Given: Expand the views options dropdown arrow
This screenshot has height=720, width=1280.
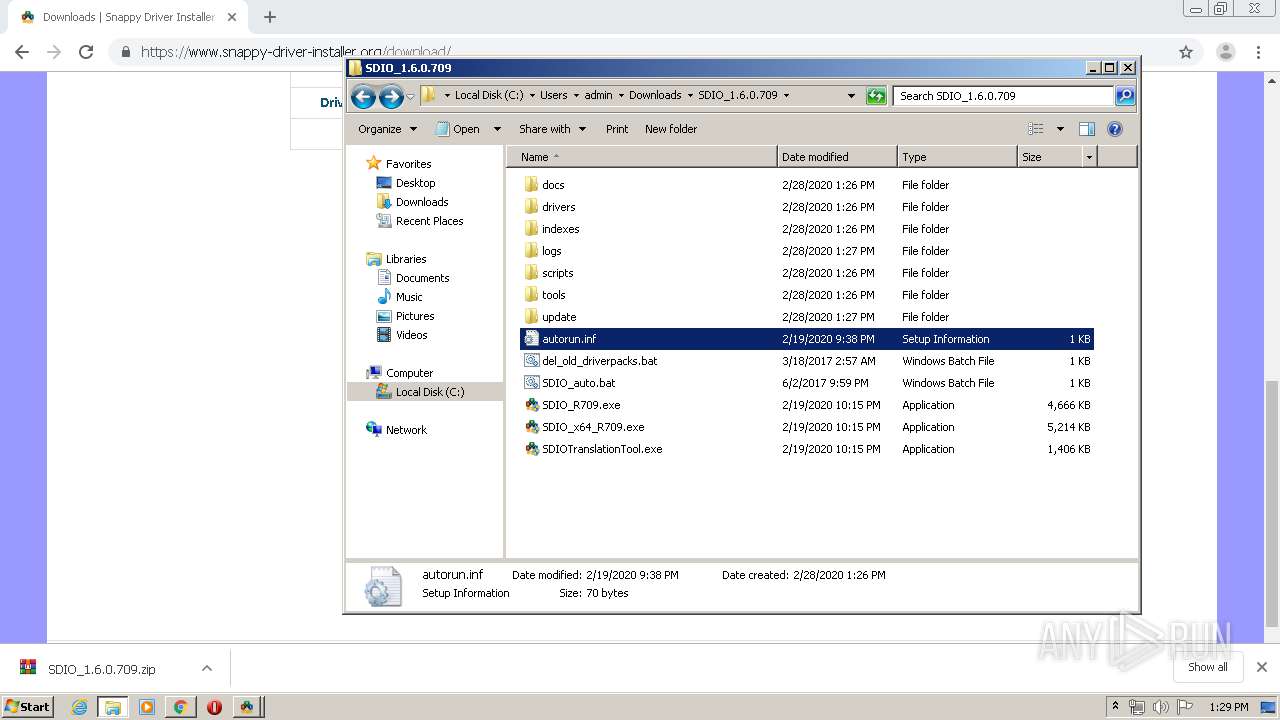Looking at the screenshot, I should [x=1060, y=129].
